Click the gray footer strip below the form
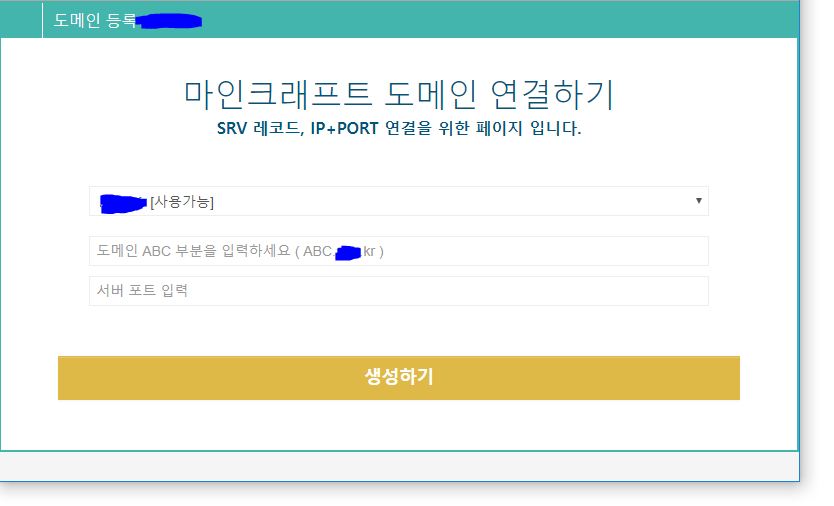Screen dimensions: 834x506 point(398,465)
